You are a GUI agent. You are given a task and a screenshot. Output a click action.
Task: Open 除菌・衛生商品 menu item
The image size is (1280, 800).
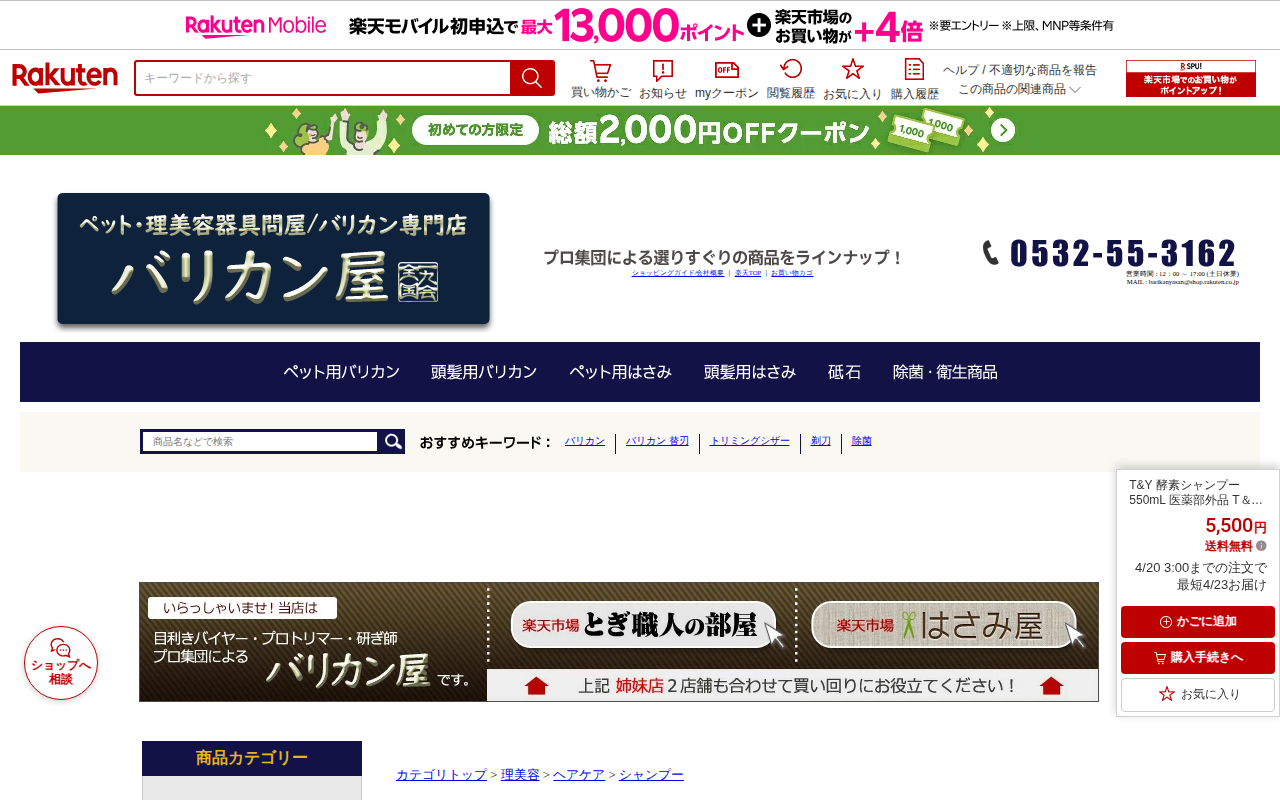pyautogui.click(x=945, y=372)
